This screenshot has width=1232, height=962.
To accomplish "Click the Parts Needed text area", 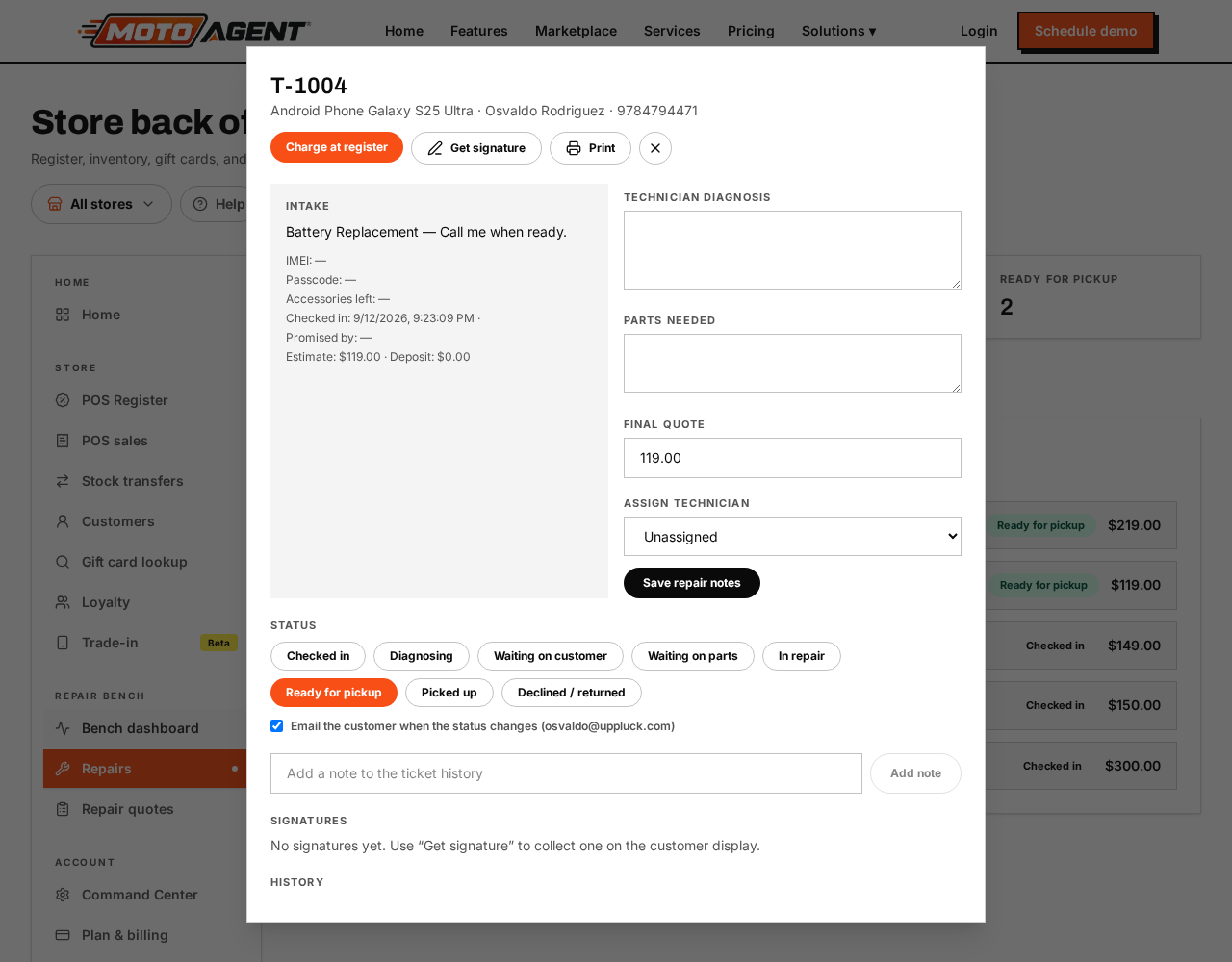I will (792, 364).
